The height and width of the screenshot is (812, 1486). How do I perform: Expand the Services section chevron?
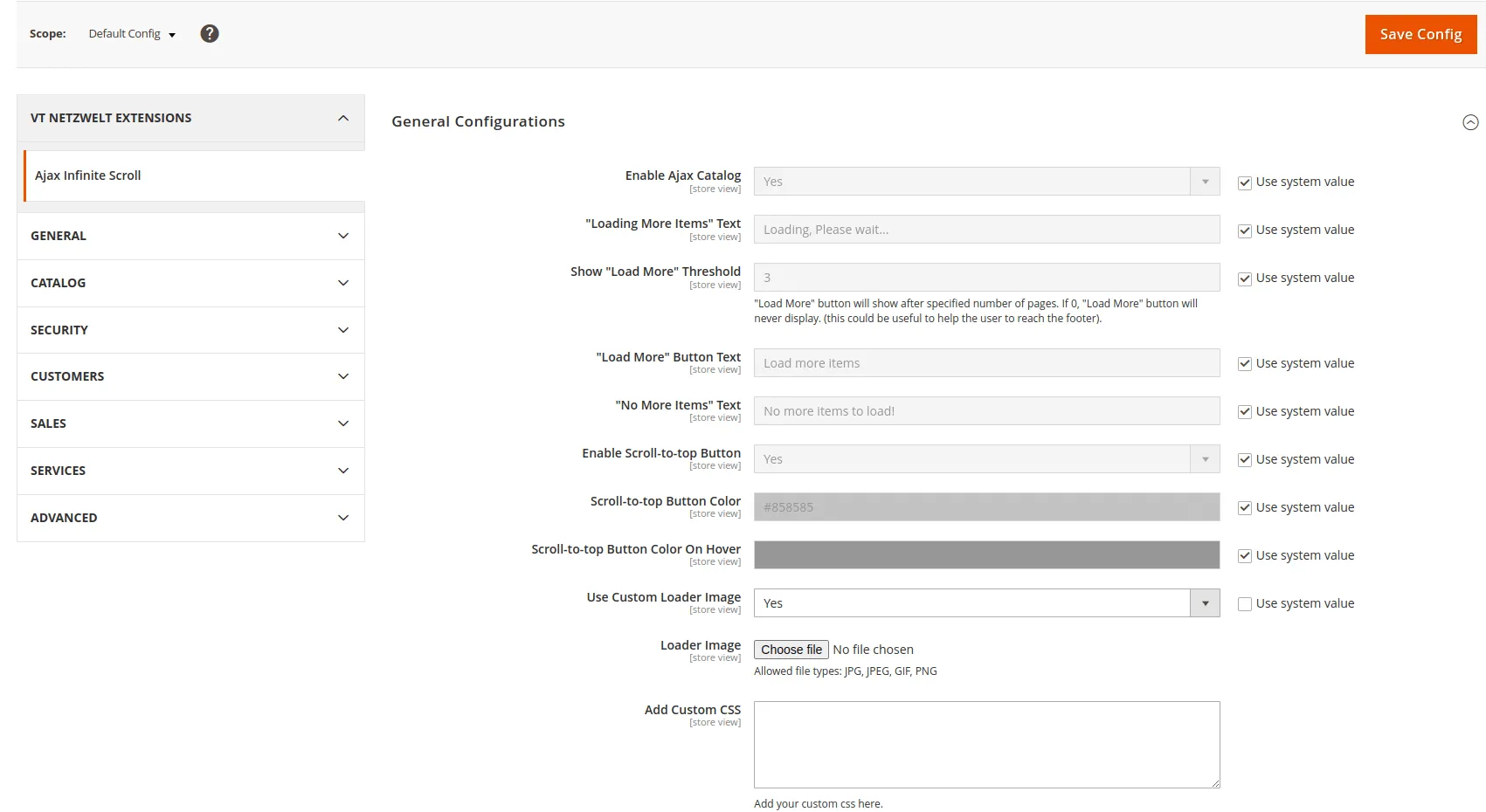click(x=343, y=471)
